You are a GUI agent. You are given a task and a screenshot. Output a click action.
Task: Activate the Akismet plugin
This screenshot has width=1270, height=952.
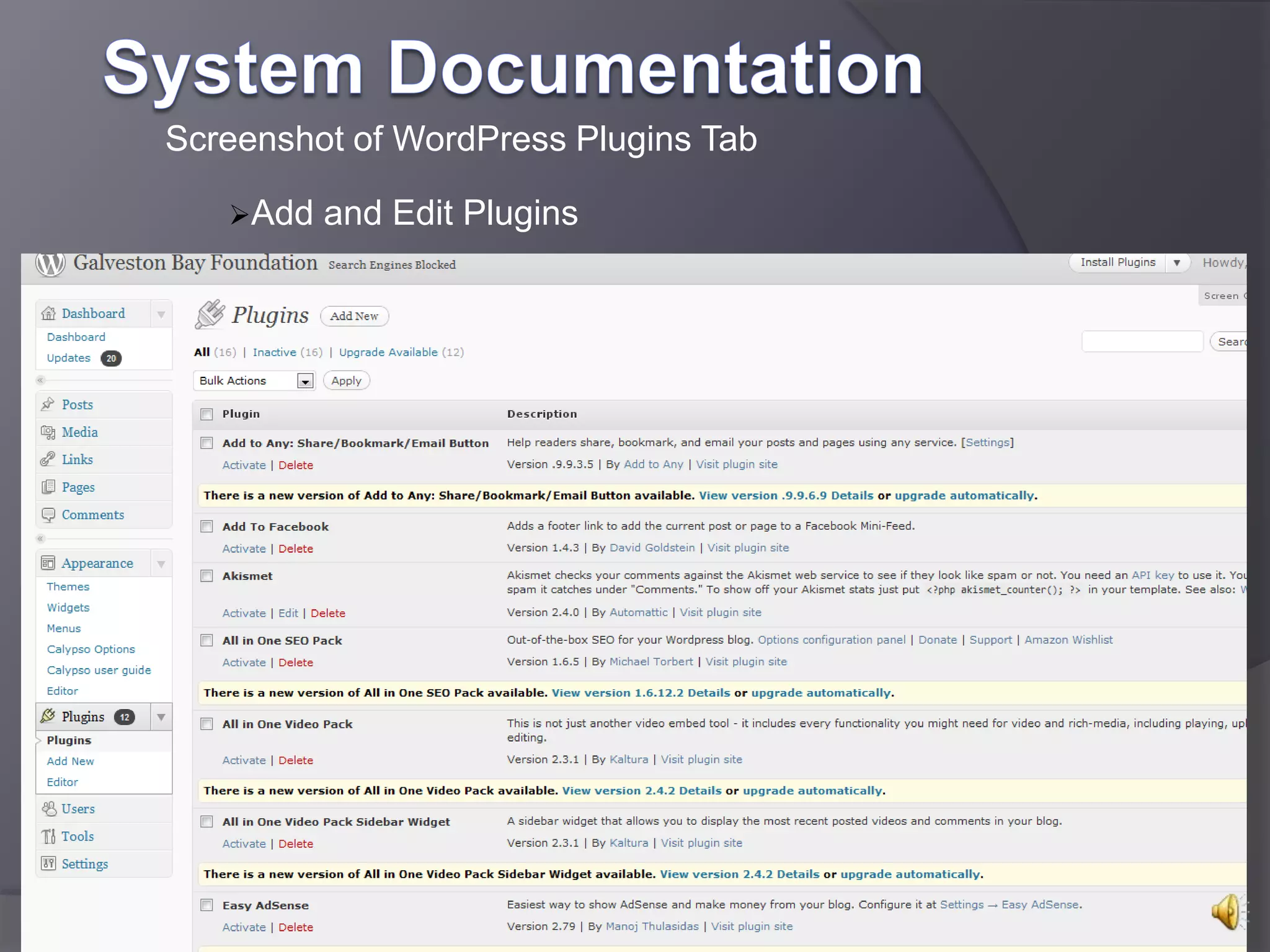tap(244, 613)
